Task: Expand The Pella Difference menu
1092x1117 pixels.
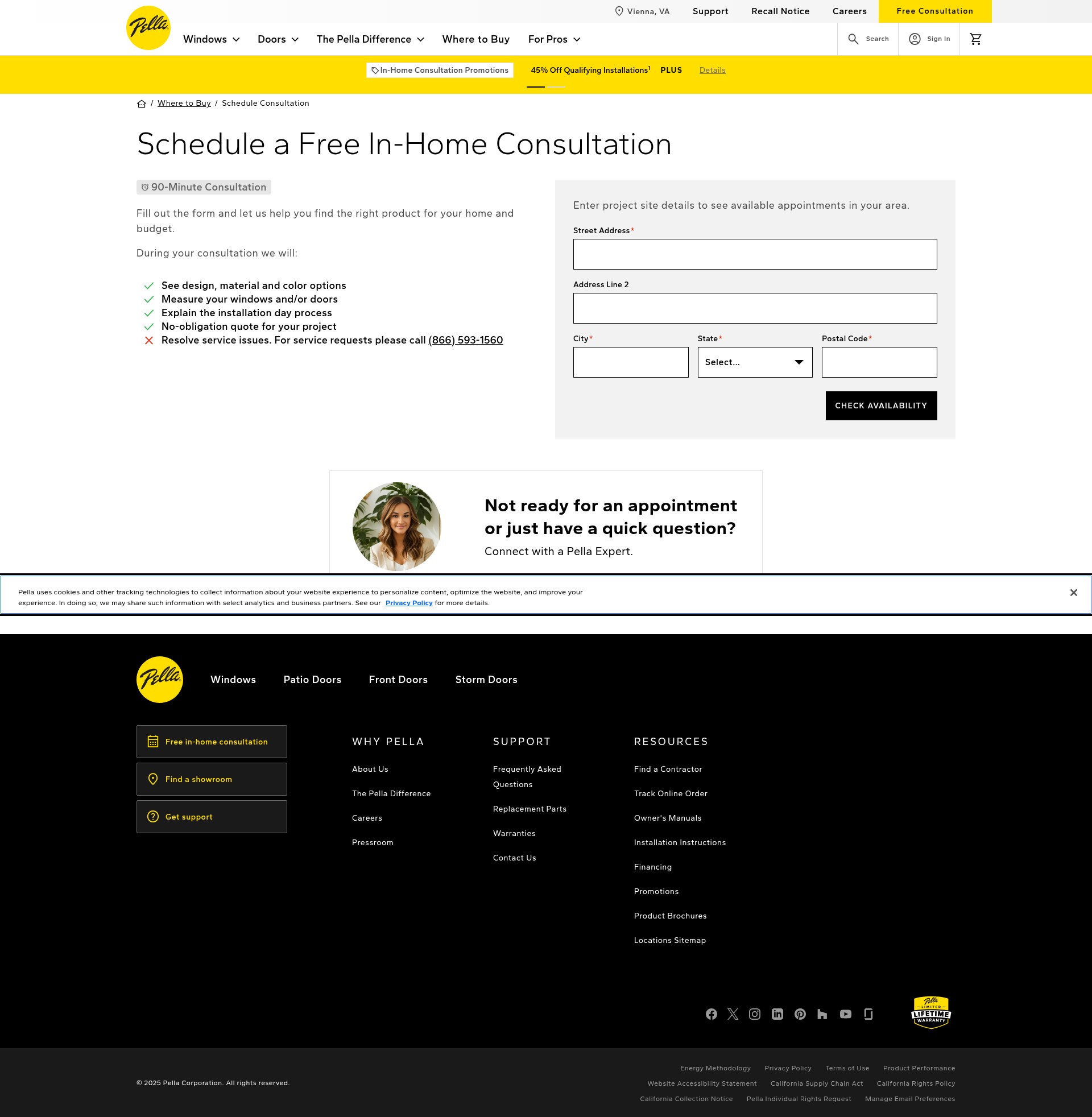Action: pyautogui.click(x=370, y=40)
